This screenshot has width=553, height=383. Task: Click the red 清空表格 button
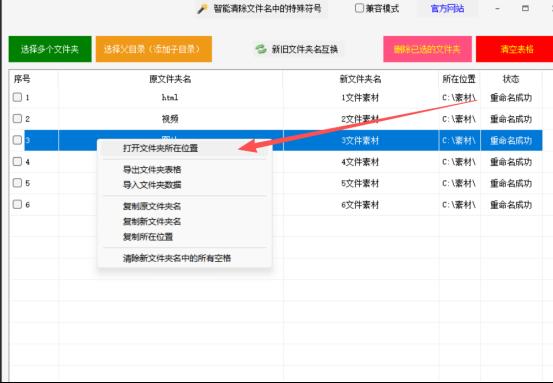(x=515, y=49)
